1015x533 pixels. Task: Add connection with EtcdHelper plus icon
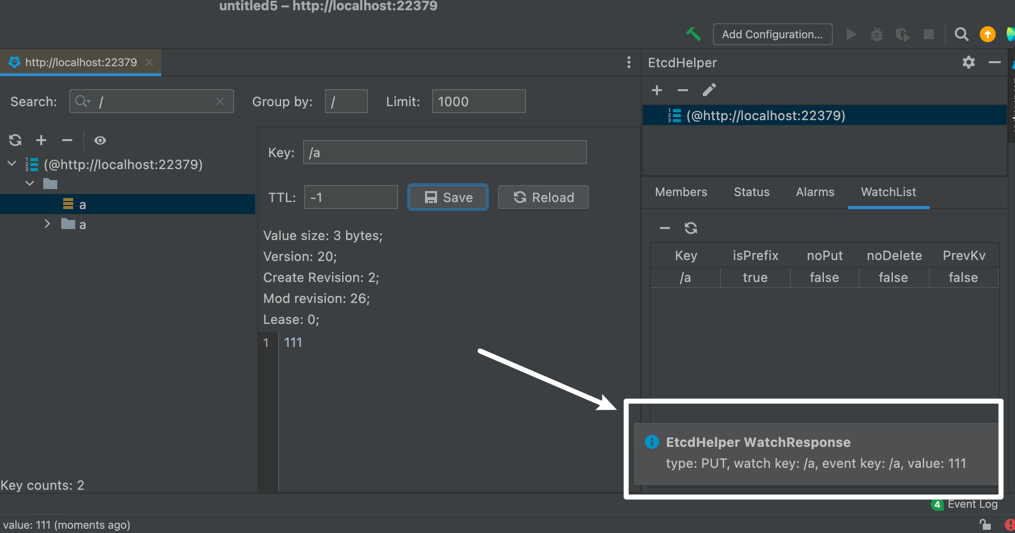657,90
